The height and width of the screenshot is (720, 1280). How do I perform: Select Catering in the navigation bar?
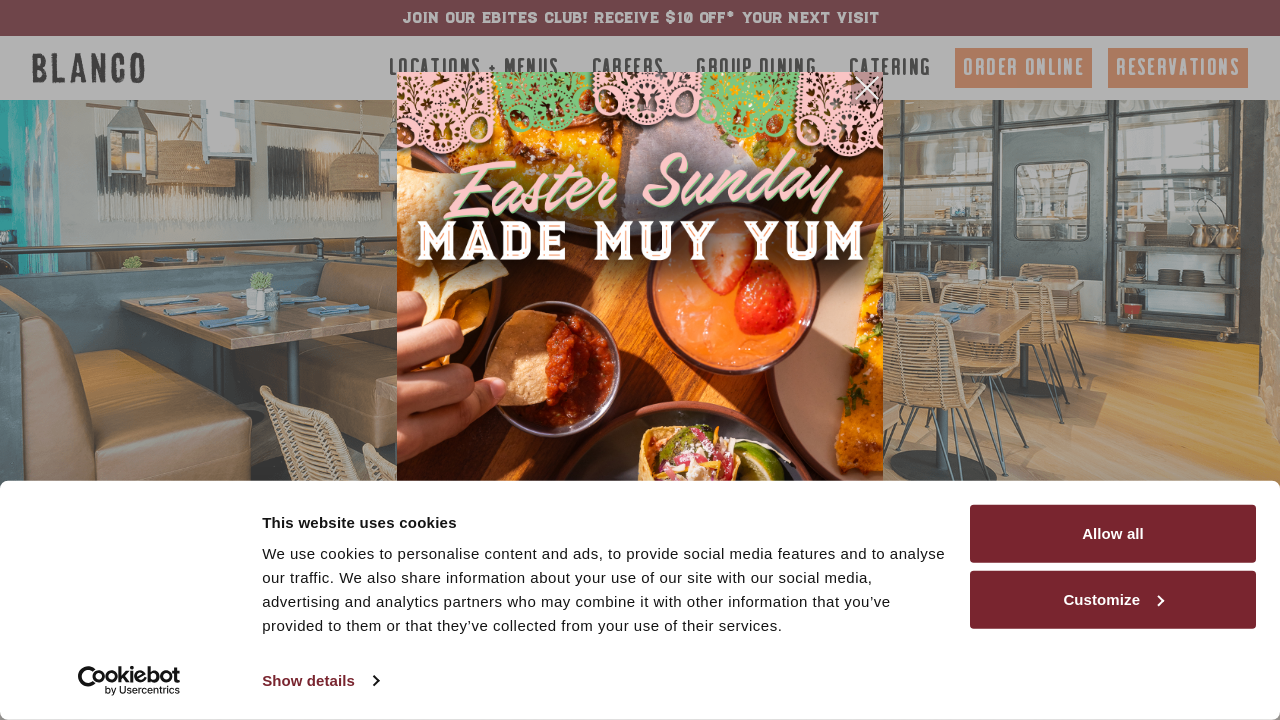[890, 67]
